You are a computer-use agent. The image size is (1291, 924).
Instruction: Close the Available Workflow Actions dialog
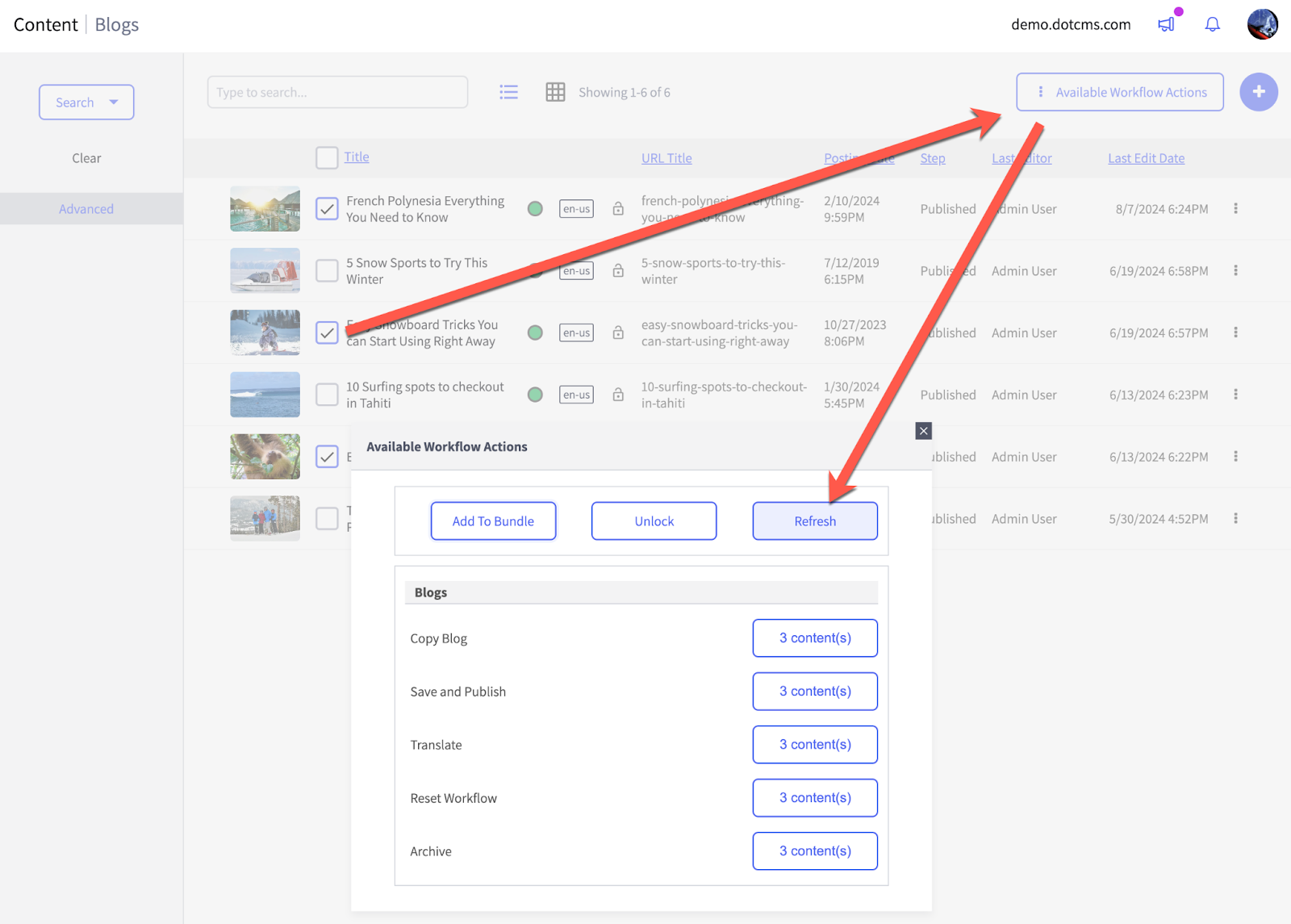(x=924, y=431)
